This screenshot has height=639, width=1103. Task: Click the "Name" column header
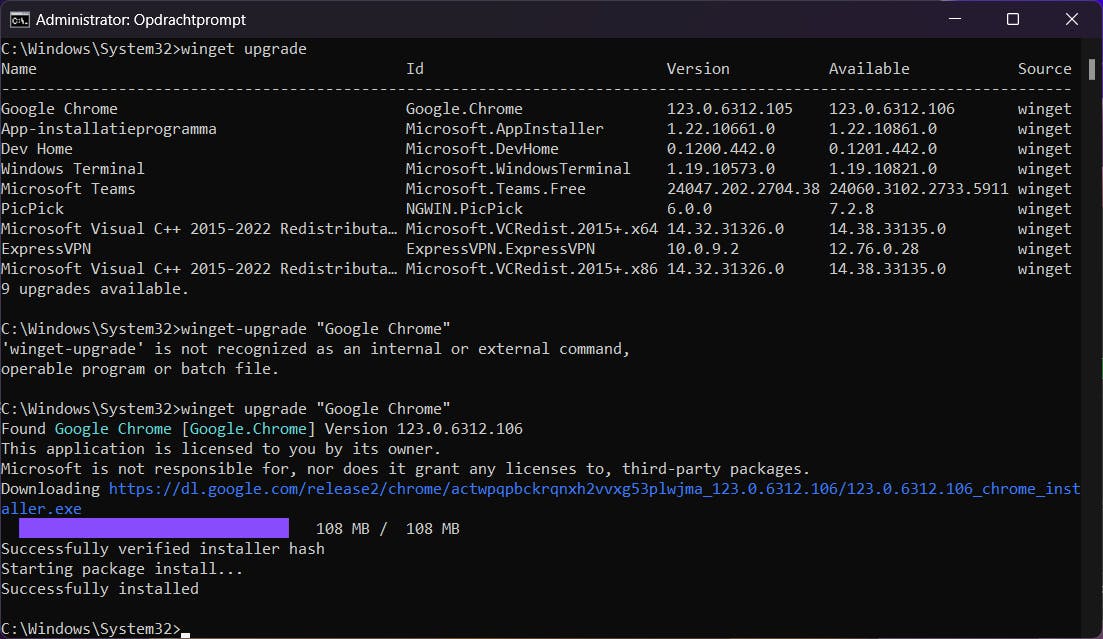19,69
